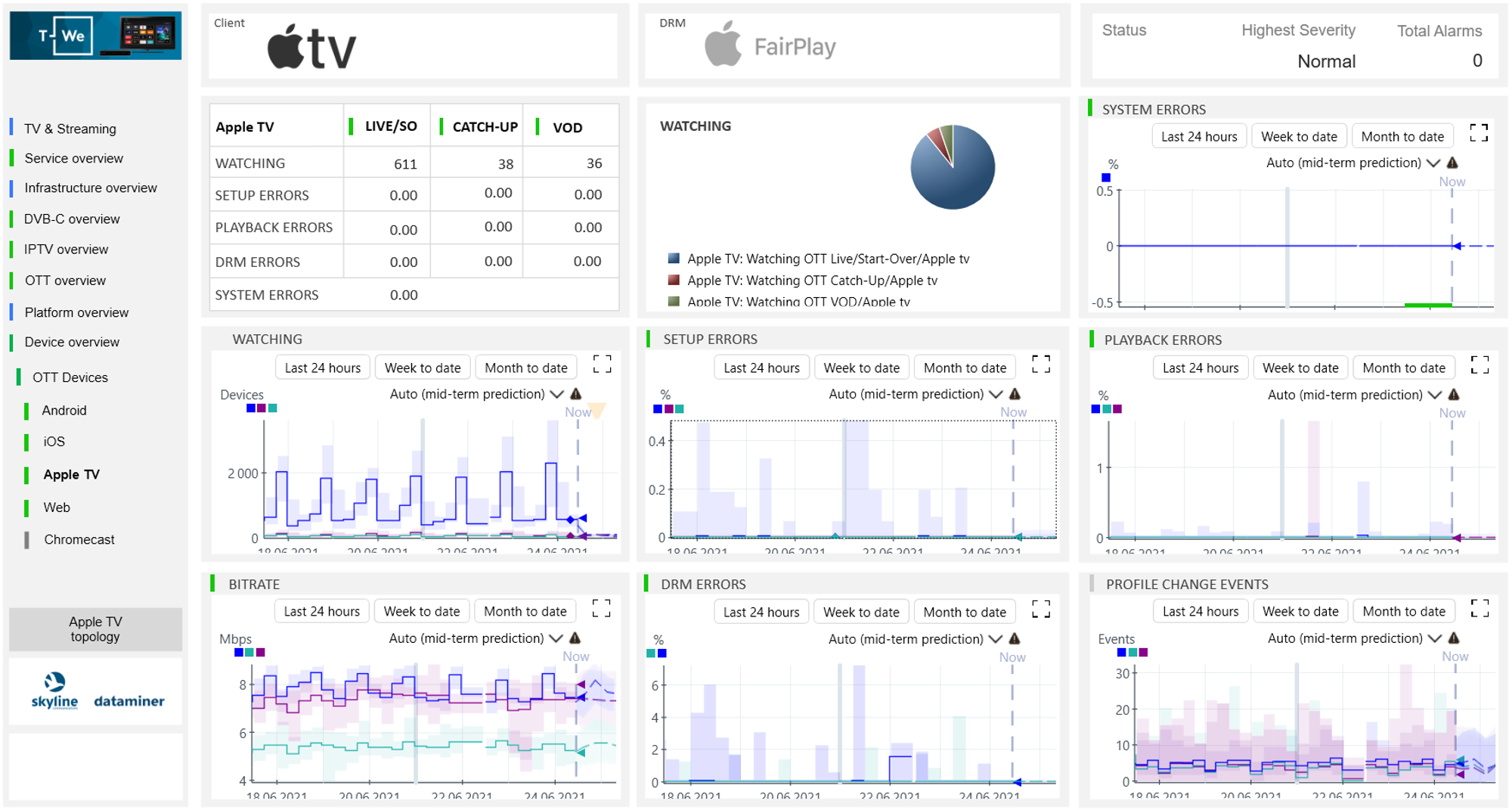The height and width of the screenshot is (810, 1512).
Task: Click Catch-Up legend entry under pie
Action: (803, 280)
